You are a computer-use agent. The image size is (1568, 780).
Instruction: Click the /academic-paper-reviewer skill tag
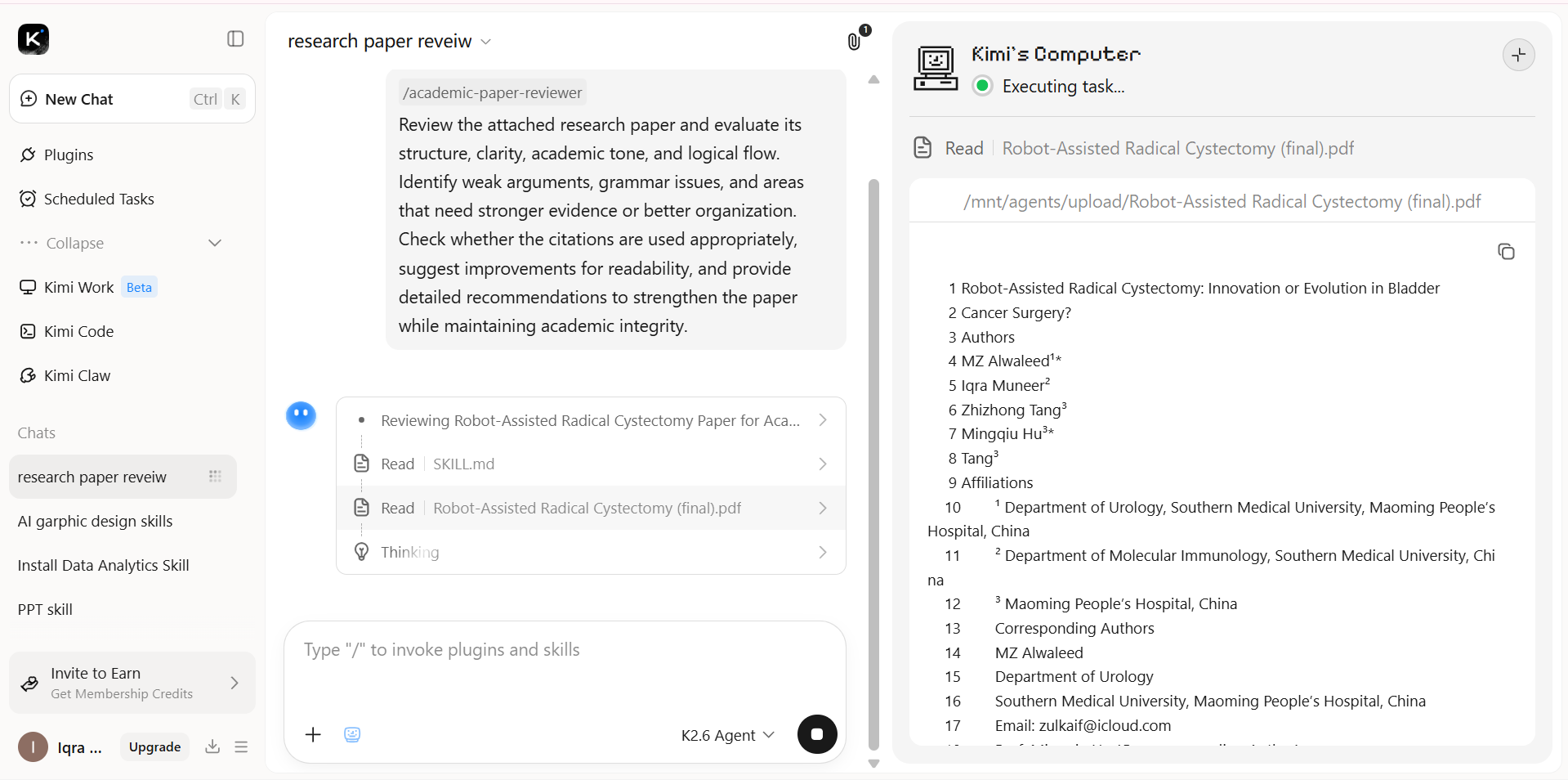(492, 92)
